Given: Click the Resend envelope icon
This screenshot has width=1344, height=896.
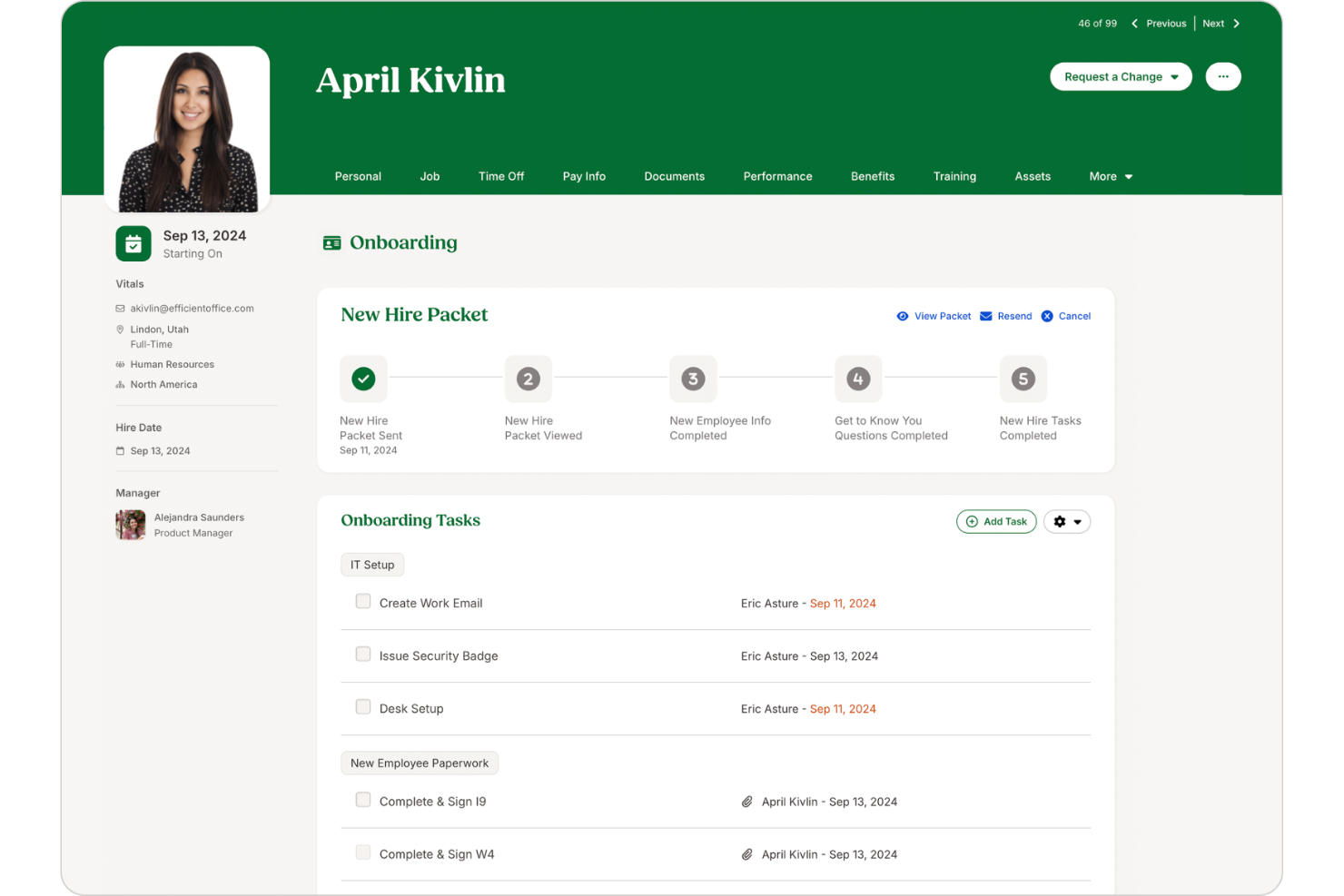Looking at the screenshot, I should pyautogui.click(x=985, y=316).
